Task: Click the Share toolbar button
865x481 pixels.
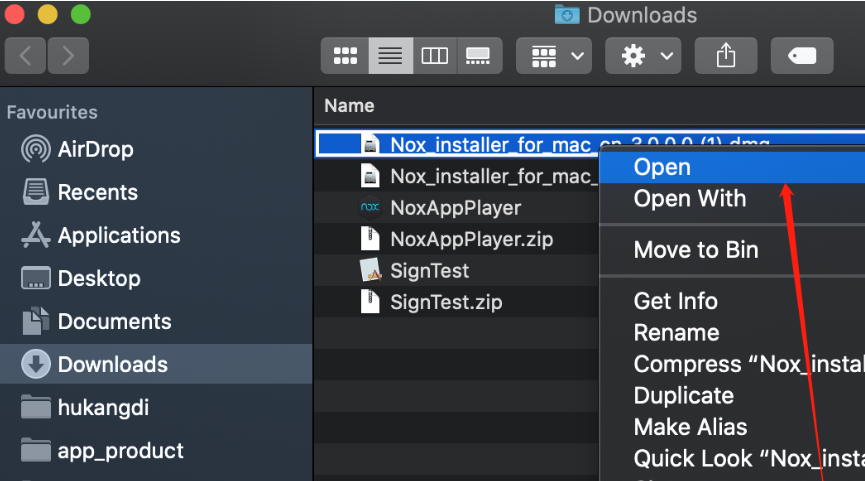Action: (x=726, y=56)
